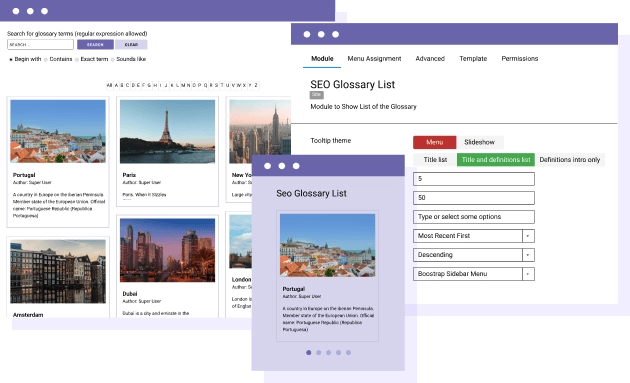Filter glossary by letter A
This screenshot has width=630, height=383.
click(117, 85)
